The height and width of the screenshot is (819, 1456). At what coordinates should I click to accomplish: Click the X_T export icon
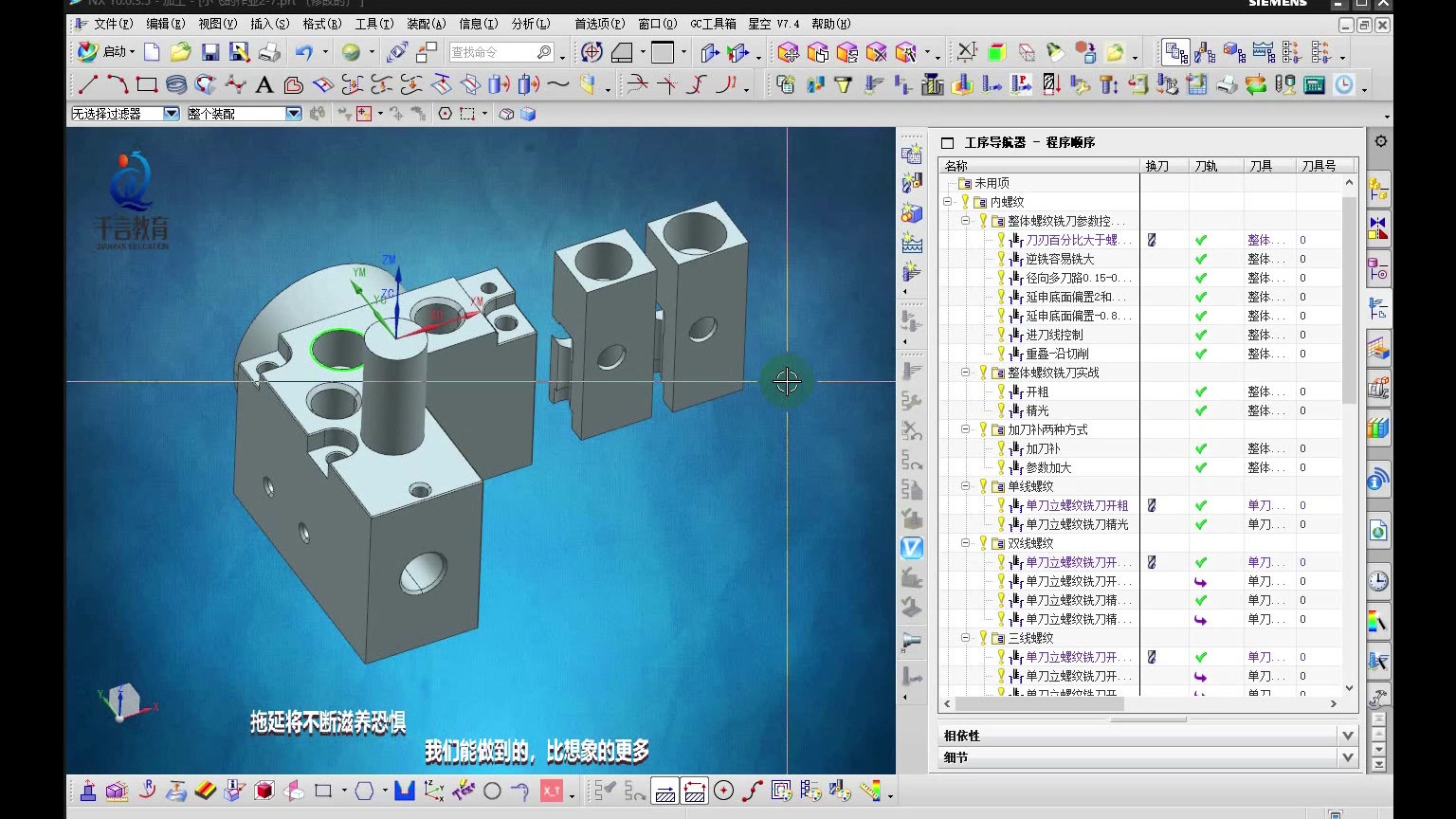click(x=551, y=791)
